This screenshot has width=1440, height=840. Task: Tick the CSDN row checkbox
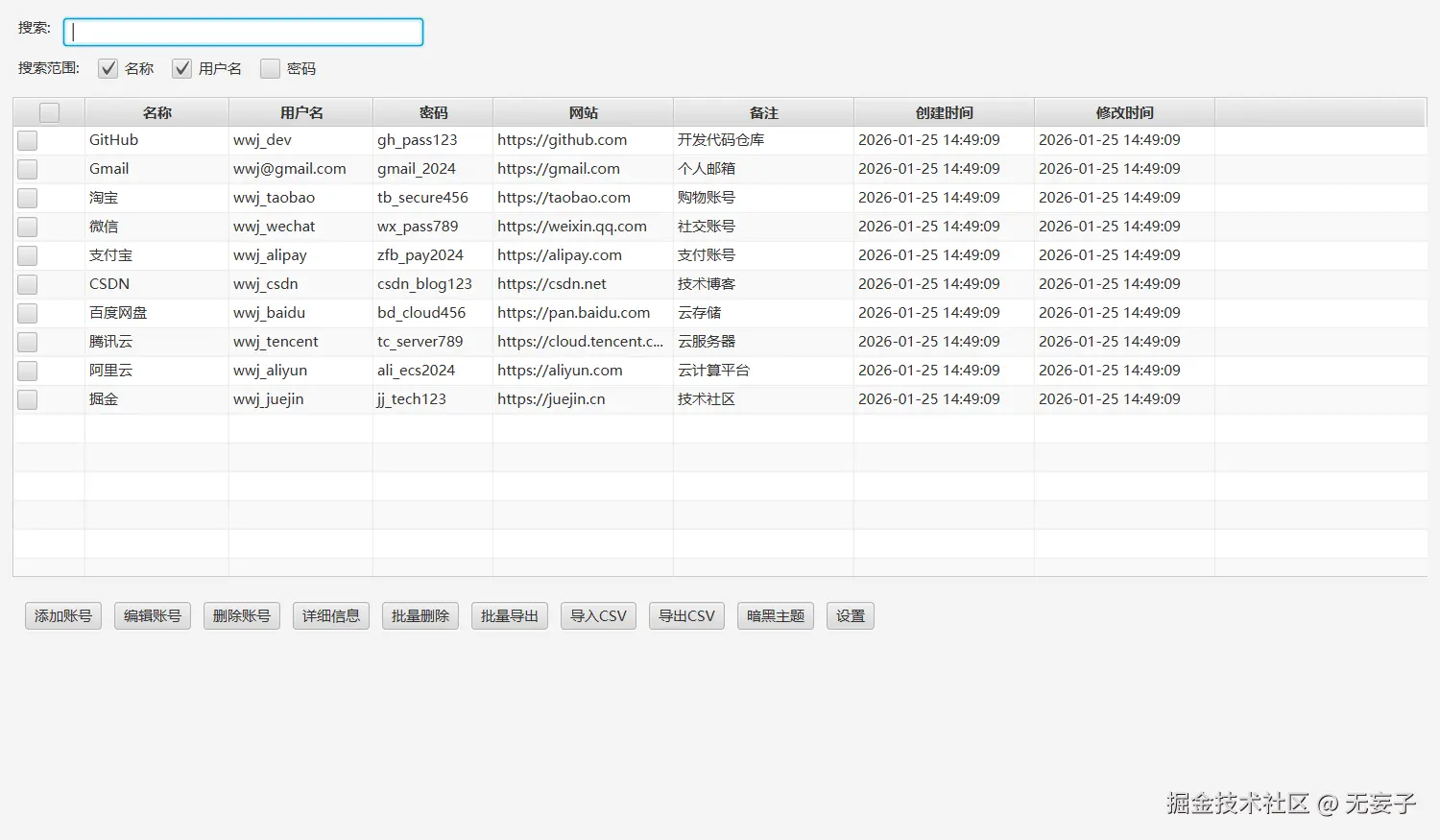27,284
